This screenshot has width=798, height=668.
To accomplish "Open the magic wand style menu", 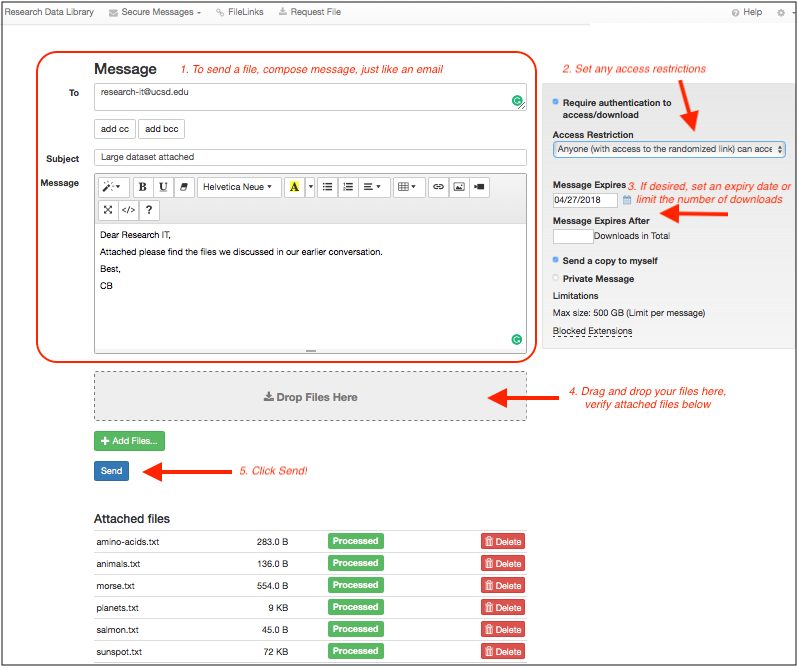I will [113, 187].
